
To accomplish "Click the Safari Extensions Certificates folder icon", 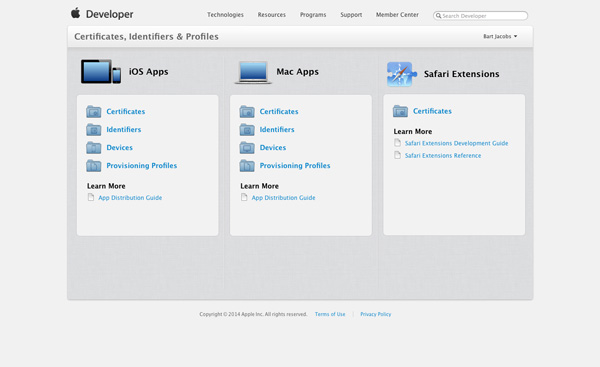I will coord(400,111).
